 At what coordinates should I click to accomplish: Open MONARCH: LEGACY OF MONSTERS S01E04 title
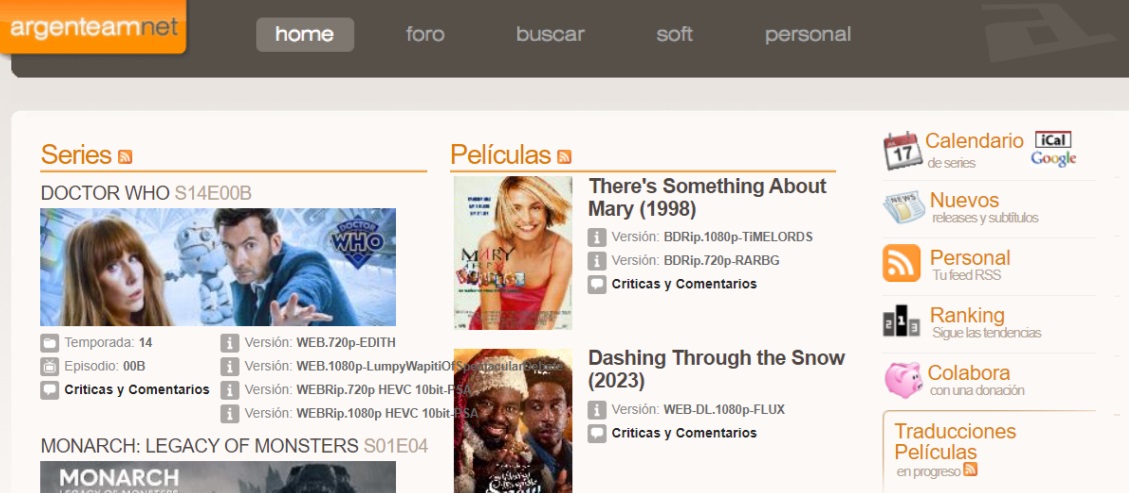234,446
